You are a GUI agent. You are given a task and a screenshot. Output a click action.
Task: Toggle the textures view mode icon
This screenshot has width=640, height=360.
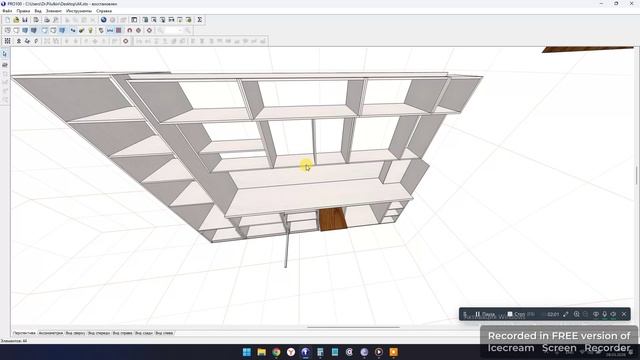point(34,30)
